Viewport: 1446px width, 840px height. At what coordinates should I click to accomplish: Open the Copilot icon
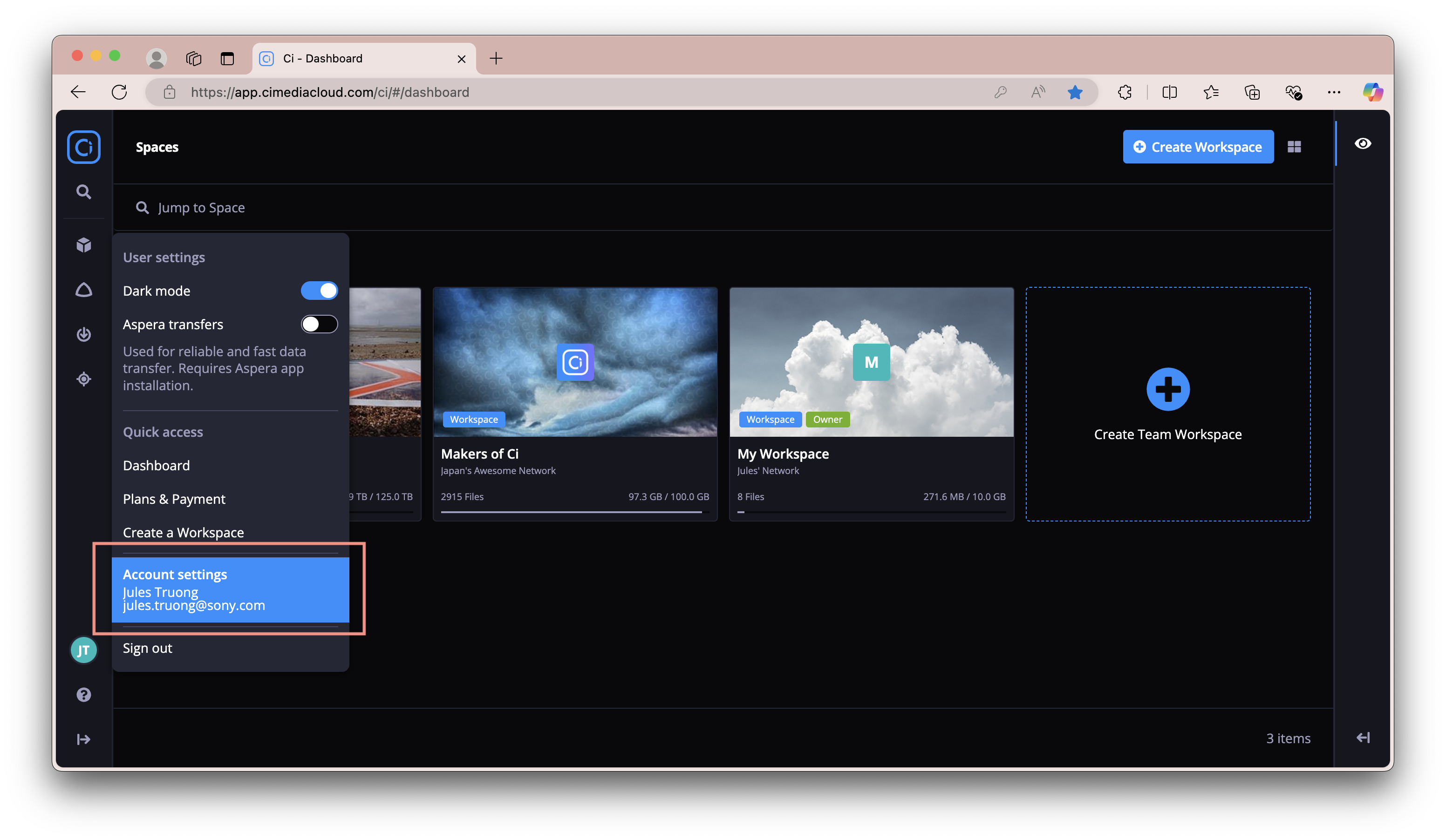(1372, 92)
